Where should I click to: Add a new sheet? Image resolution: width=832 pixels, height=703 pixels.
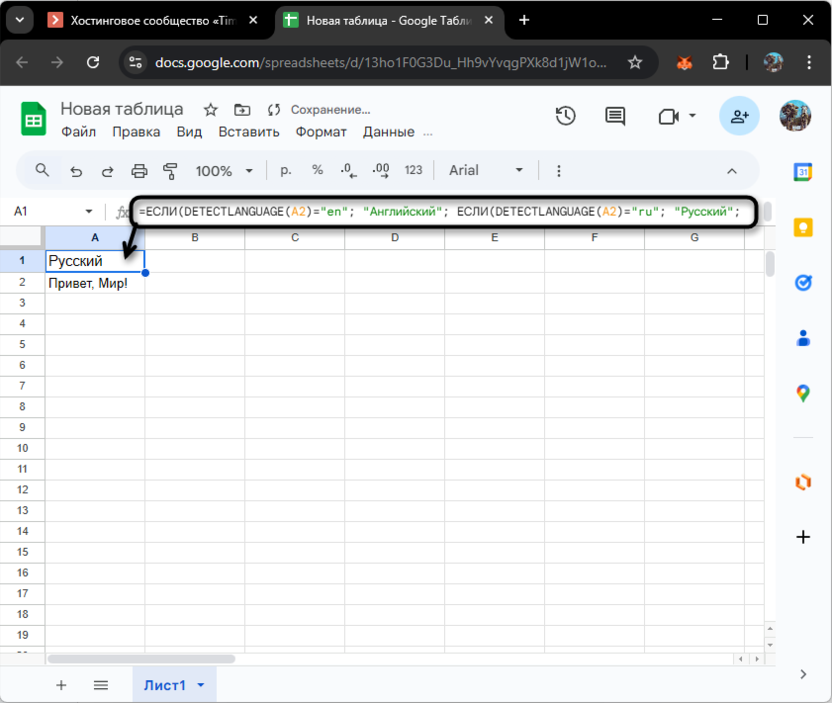tap(61, 685)
